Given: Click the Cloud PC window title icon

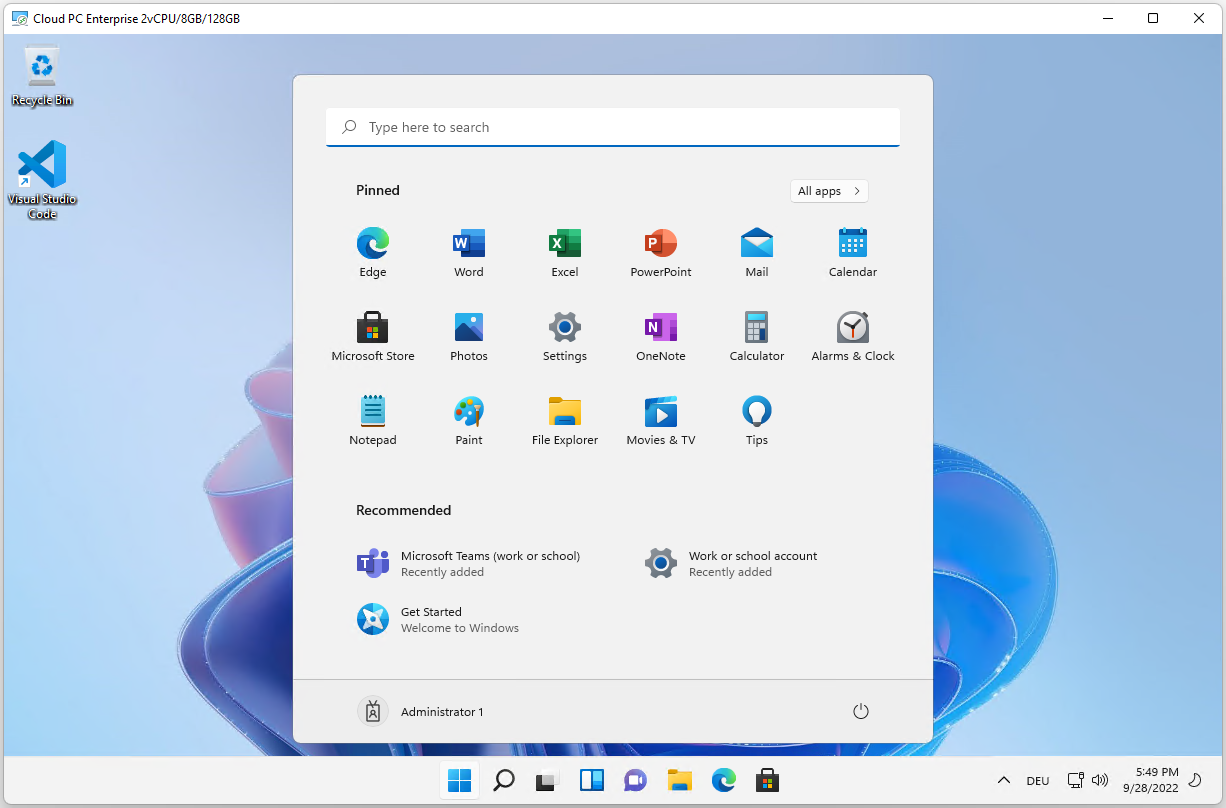Looking at the screenshot, I should coord(19,18).
